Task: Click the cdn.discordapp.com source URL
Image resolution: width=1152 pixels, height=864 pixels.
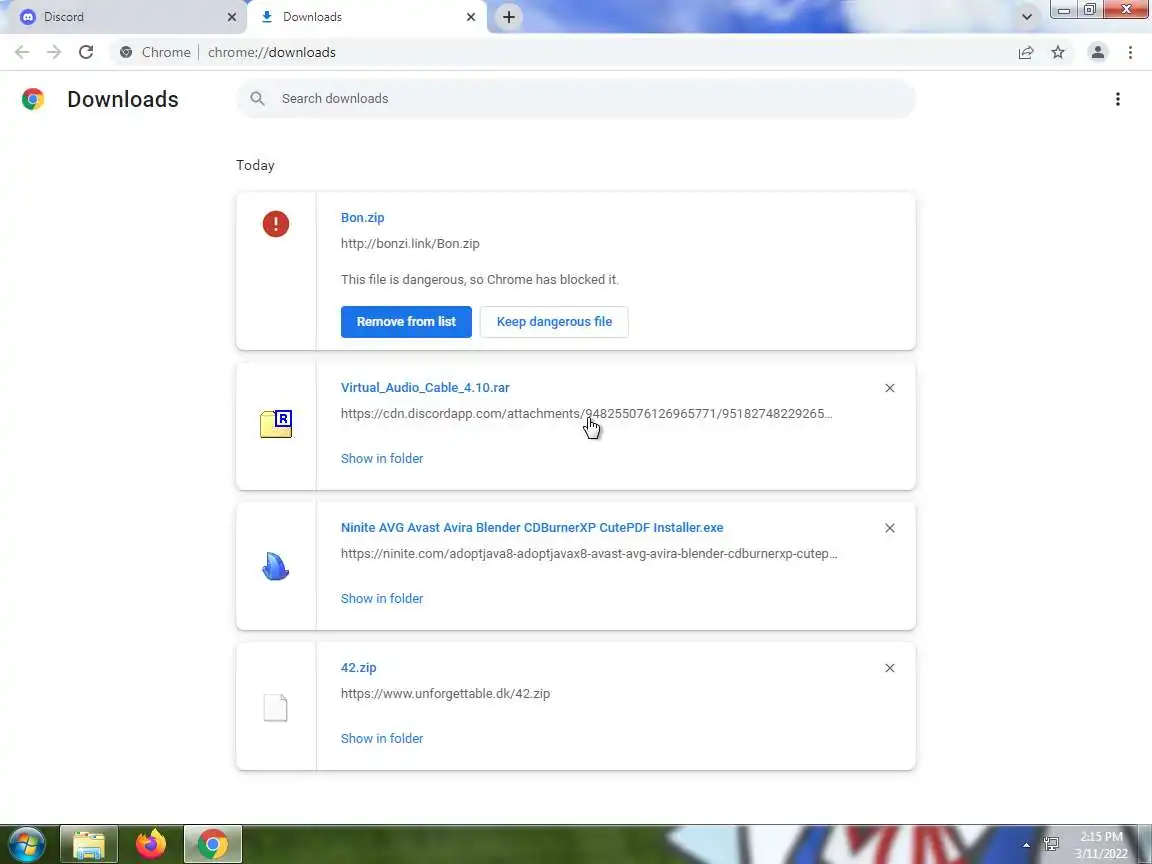Action: pyautogui.click(x=586, y=414)
